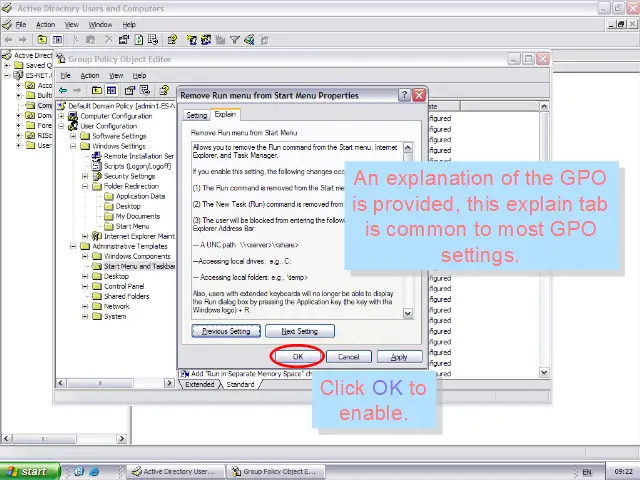Click the Refresh icon in the Active Directory toolbar
Viewport: 640px width, 480px height.
tap(139, 40)
